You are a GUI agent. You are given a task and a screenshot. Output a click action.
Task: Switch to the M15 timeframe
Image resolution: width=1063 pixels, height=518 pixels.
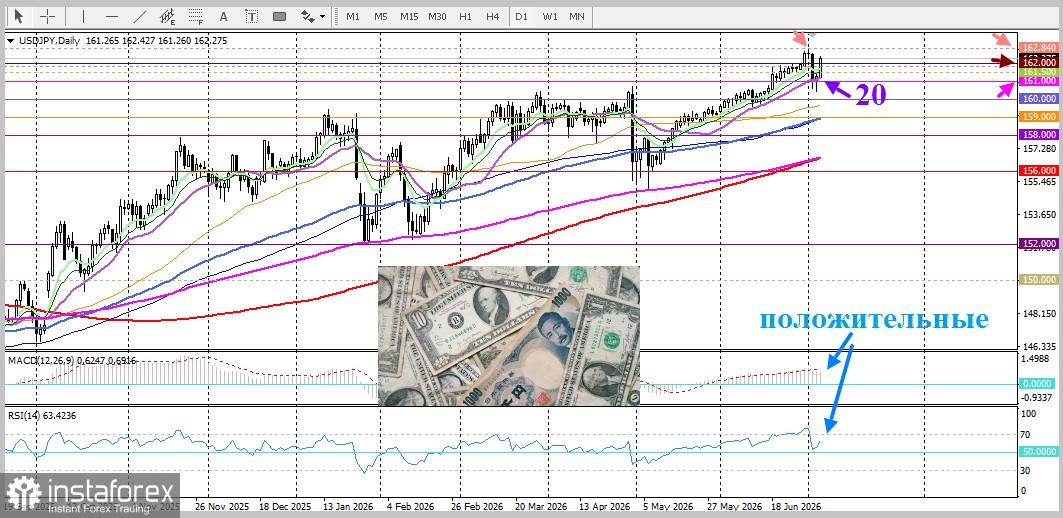(409, 16)
